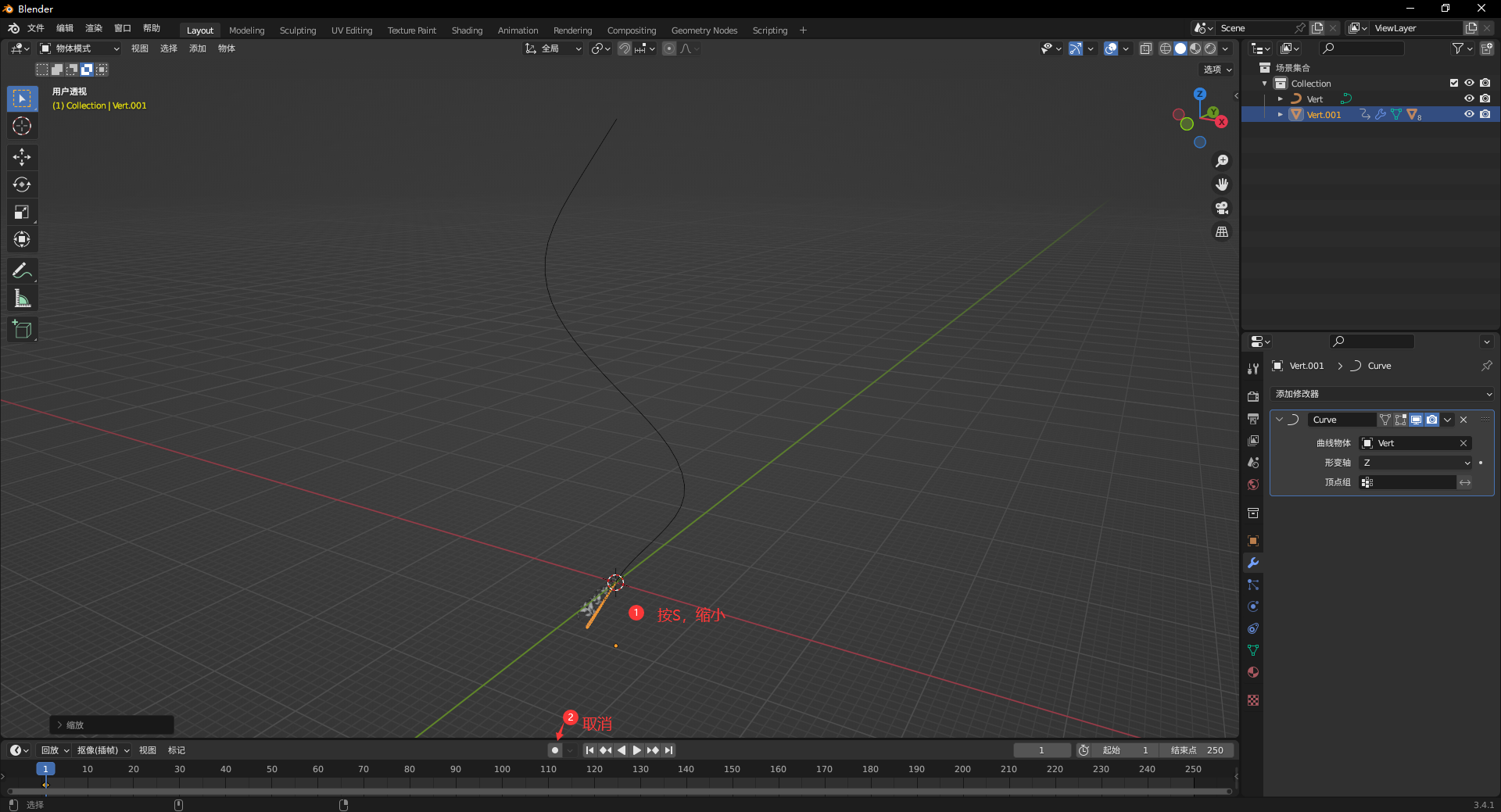This screenshot has width=1501, height=812.
Task: Toggle camera view icon in viewport
Action: coord(1222,208)
